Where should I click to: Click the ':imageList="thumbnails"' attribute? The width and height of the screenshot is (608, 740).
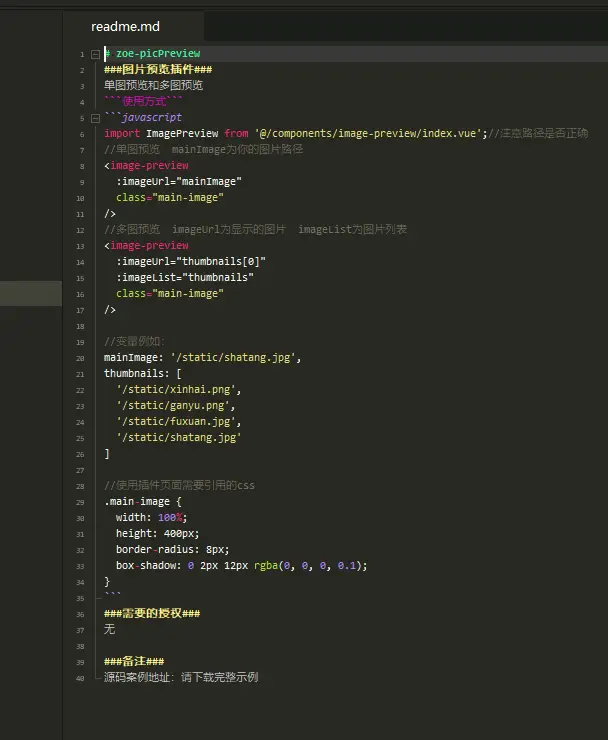184,278
